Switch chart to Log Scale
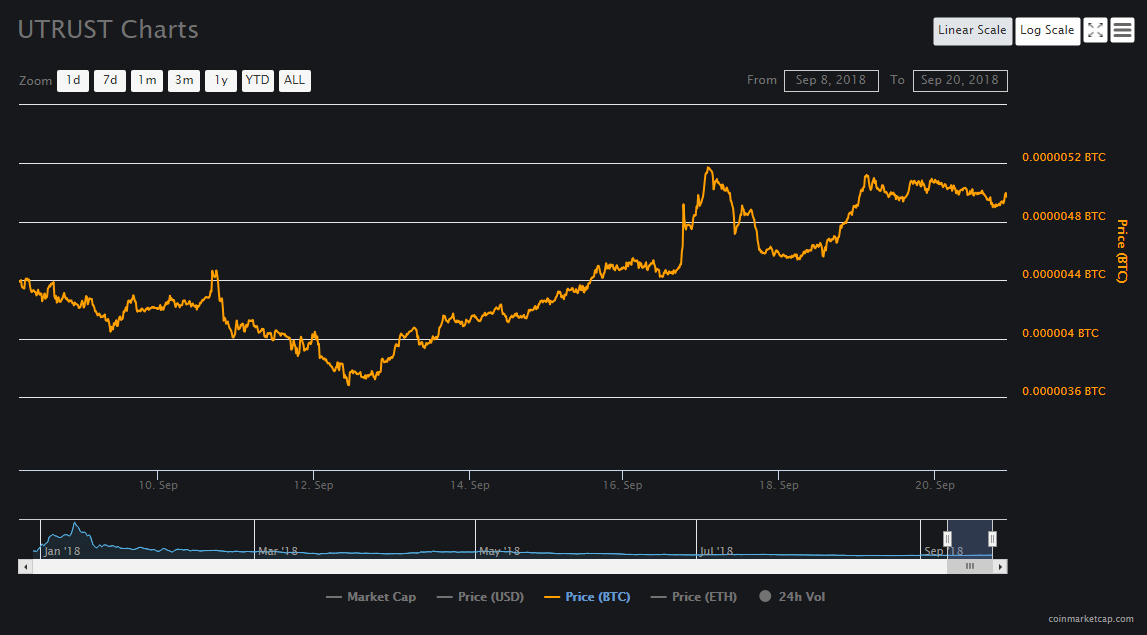The height and width of the screenshot is (635, 1147). (x=1047, y=31)
